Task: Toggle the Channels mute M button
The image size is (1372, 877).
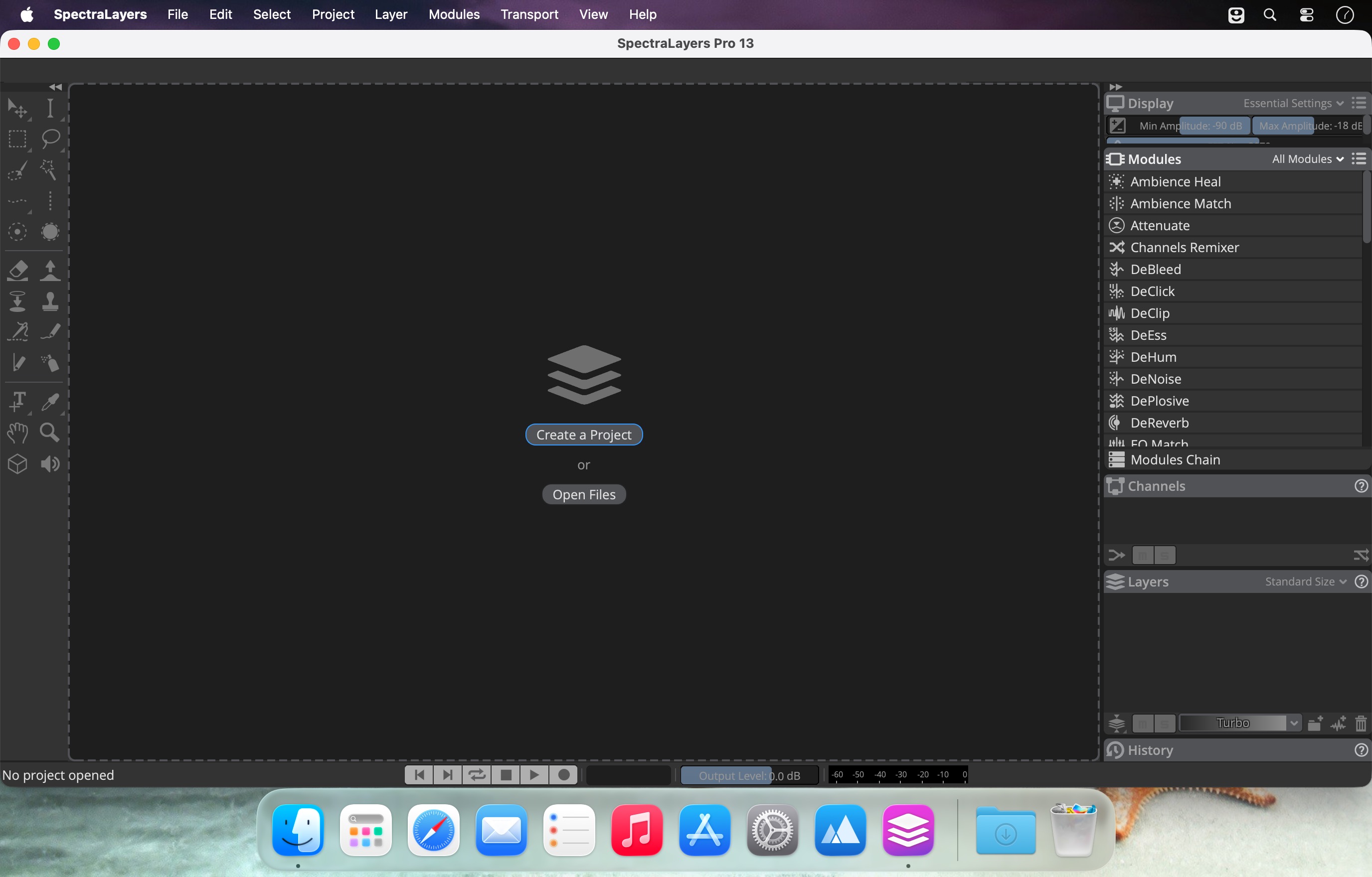Action: point(1143,555)
